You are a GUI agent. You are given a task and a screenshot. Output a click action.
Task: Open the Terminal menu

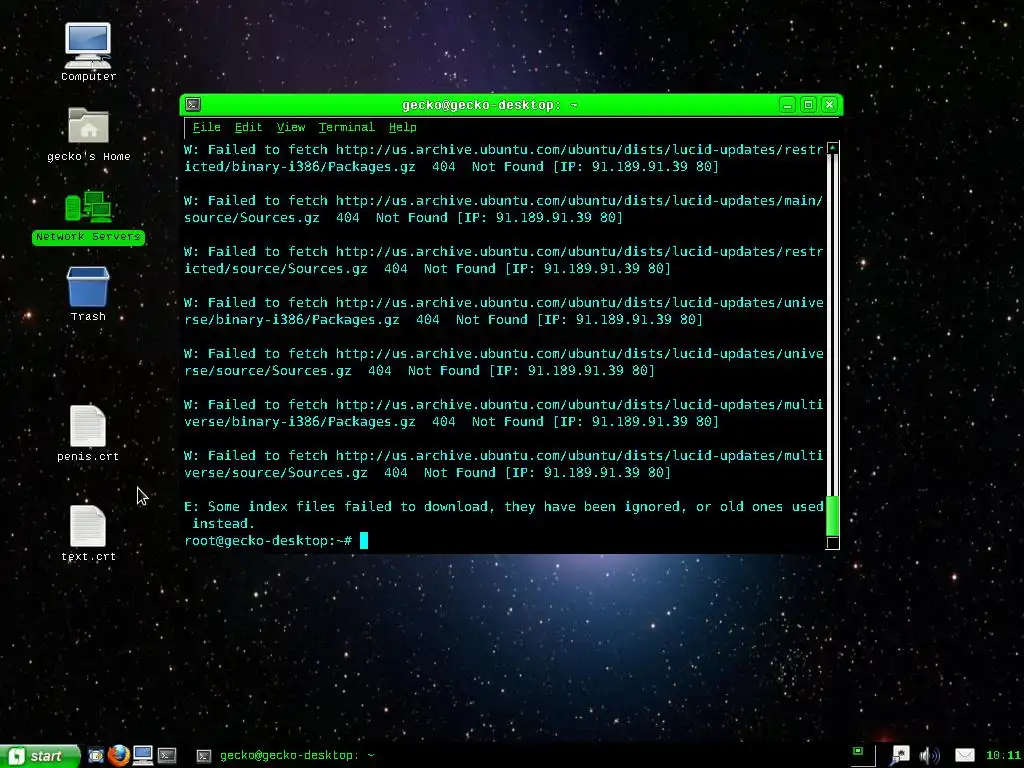347,127
